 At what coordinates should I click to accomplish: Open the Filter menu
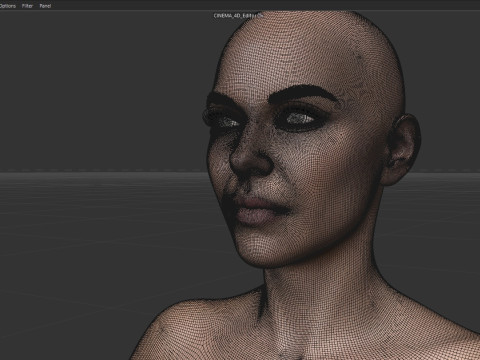(27, 6)
